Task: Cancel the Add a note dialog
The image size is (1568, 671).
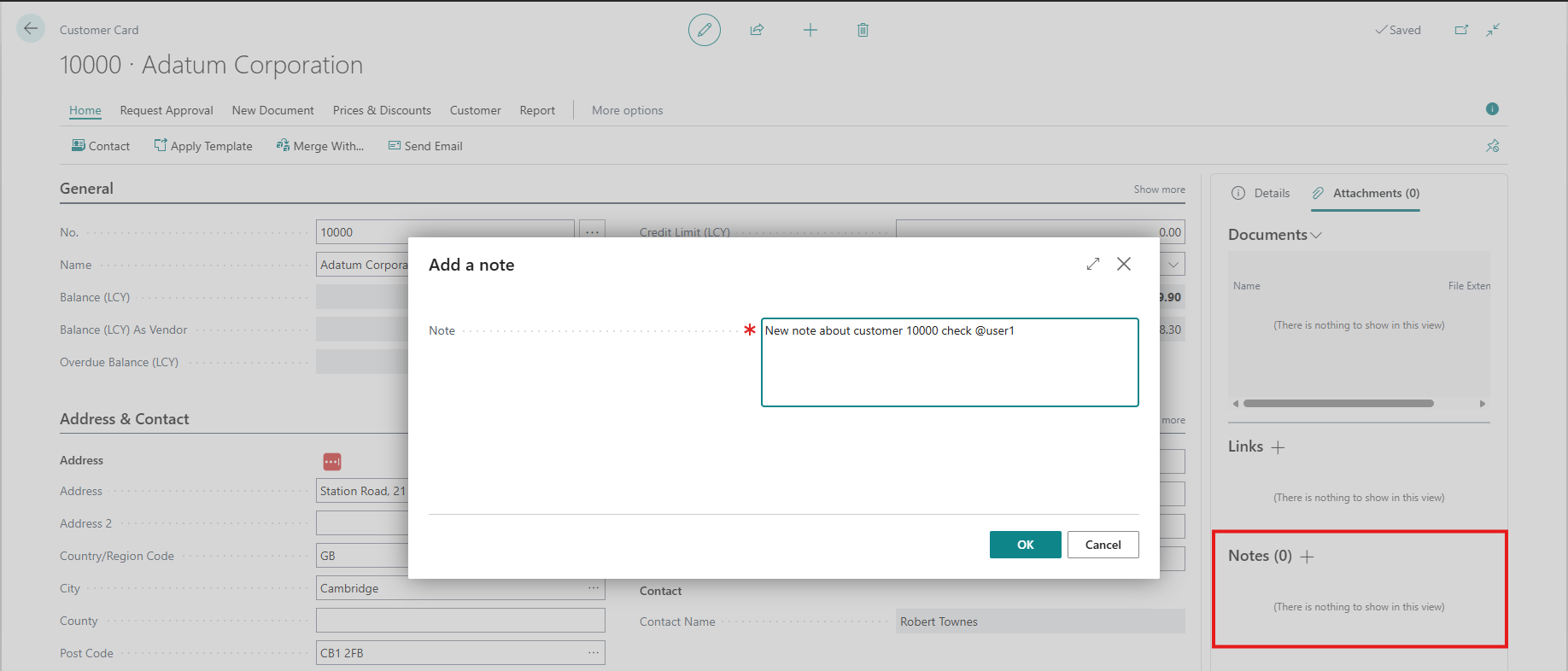Action: pyautogui.click(x=1103, y=545)
